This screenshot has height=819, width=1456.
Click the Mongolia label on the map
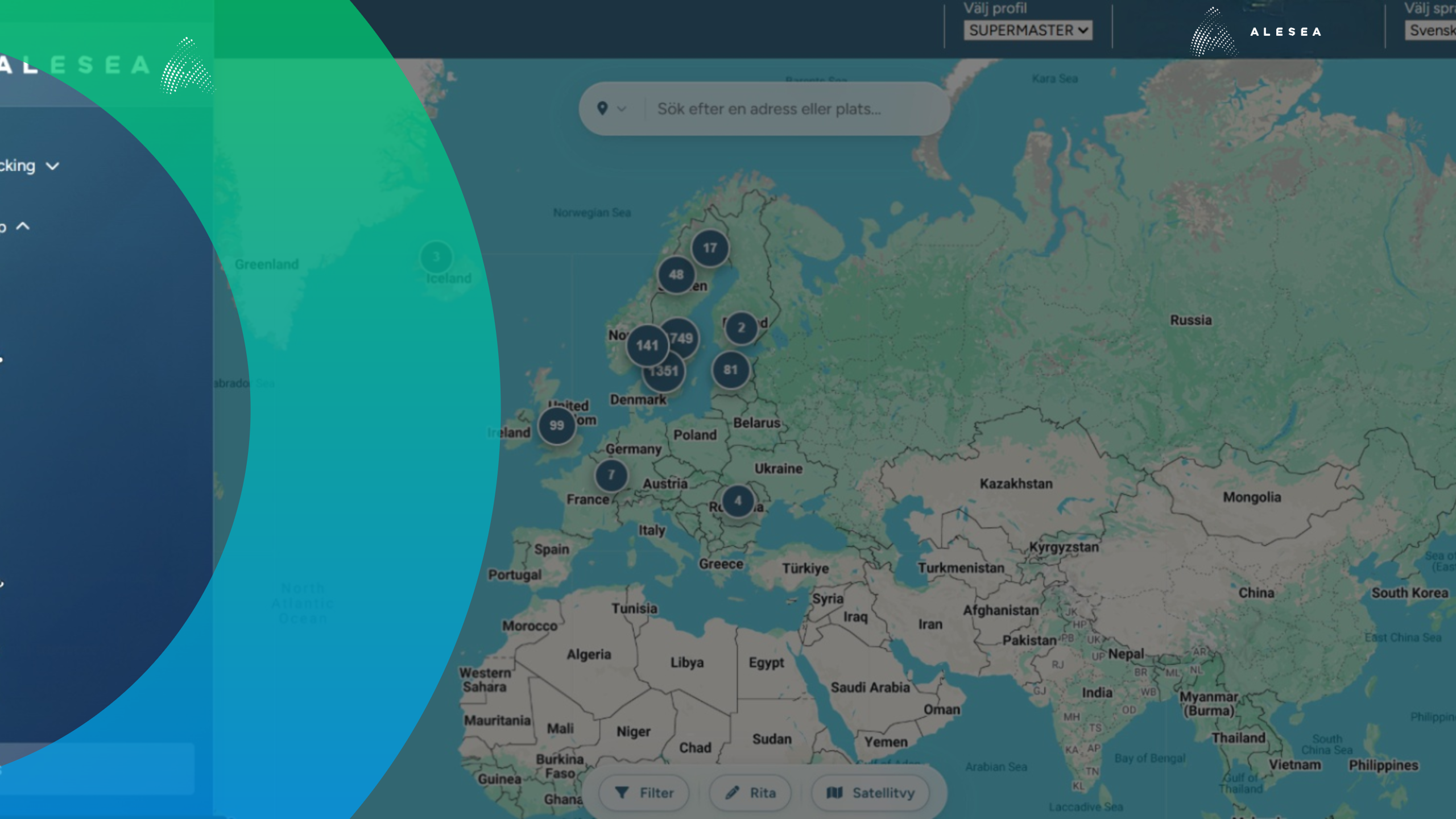[1252, 497]
